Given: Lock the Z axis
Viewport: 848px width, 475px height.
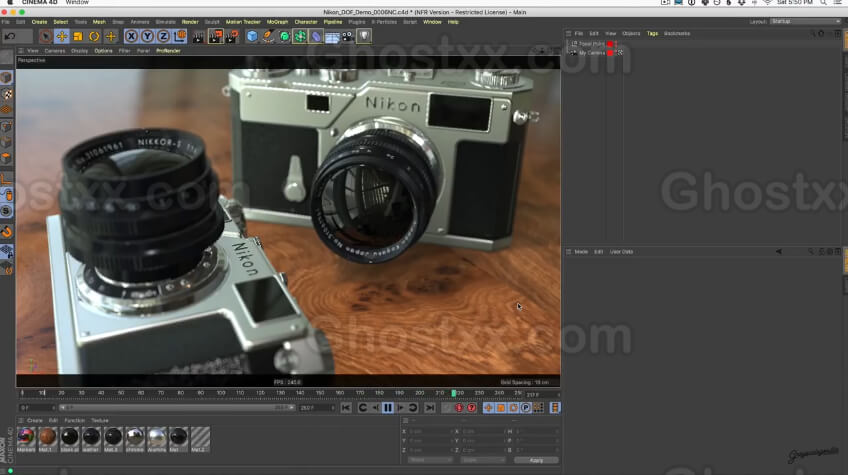Looking at the screenshot, I should click(x=163, y=36).
